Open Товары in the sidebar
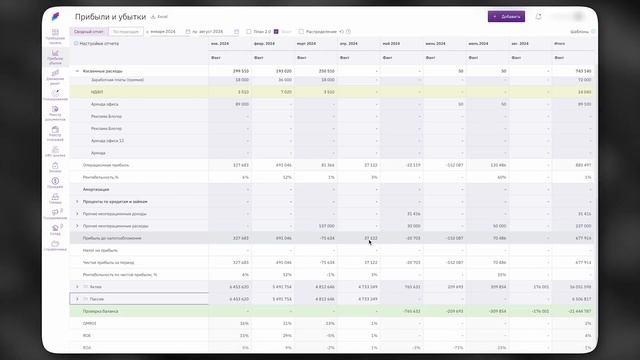The height and width of the screenshot is (360, 640). (55, 198)
